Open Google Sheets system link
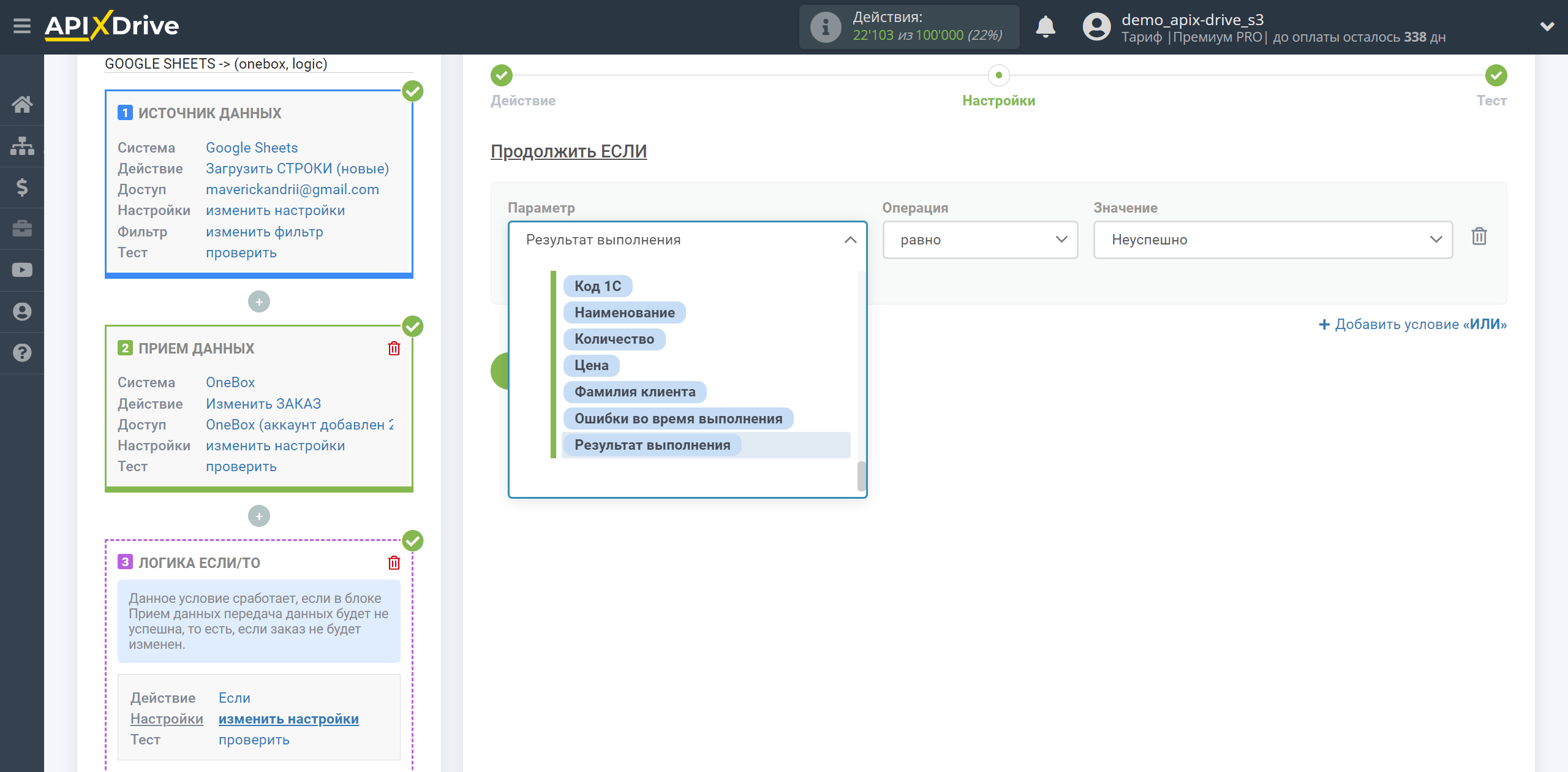Viewport: 1568px width, 772px height. [252, 148]
